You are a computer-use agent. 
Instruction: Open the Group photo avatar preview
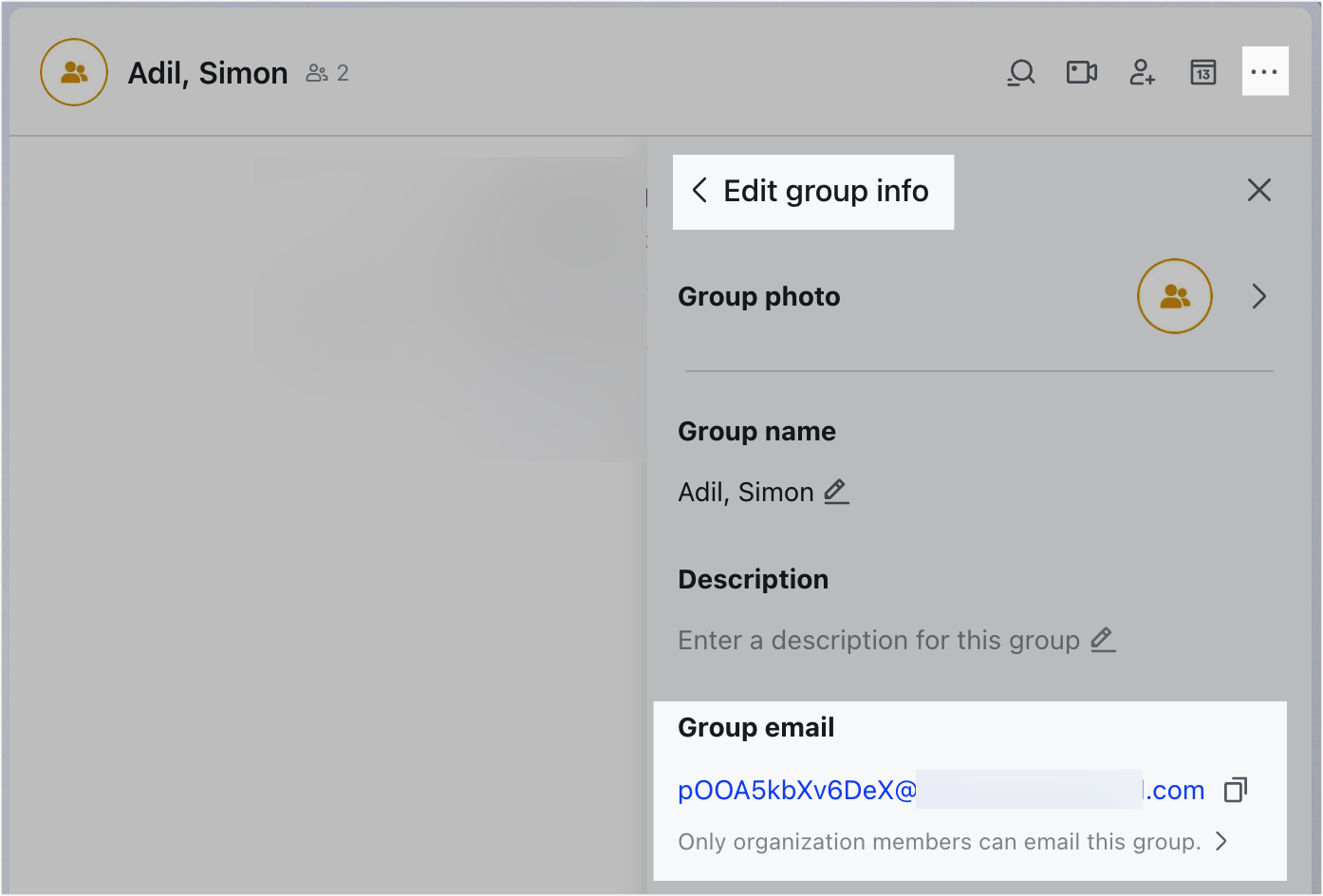1175,296
